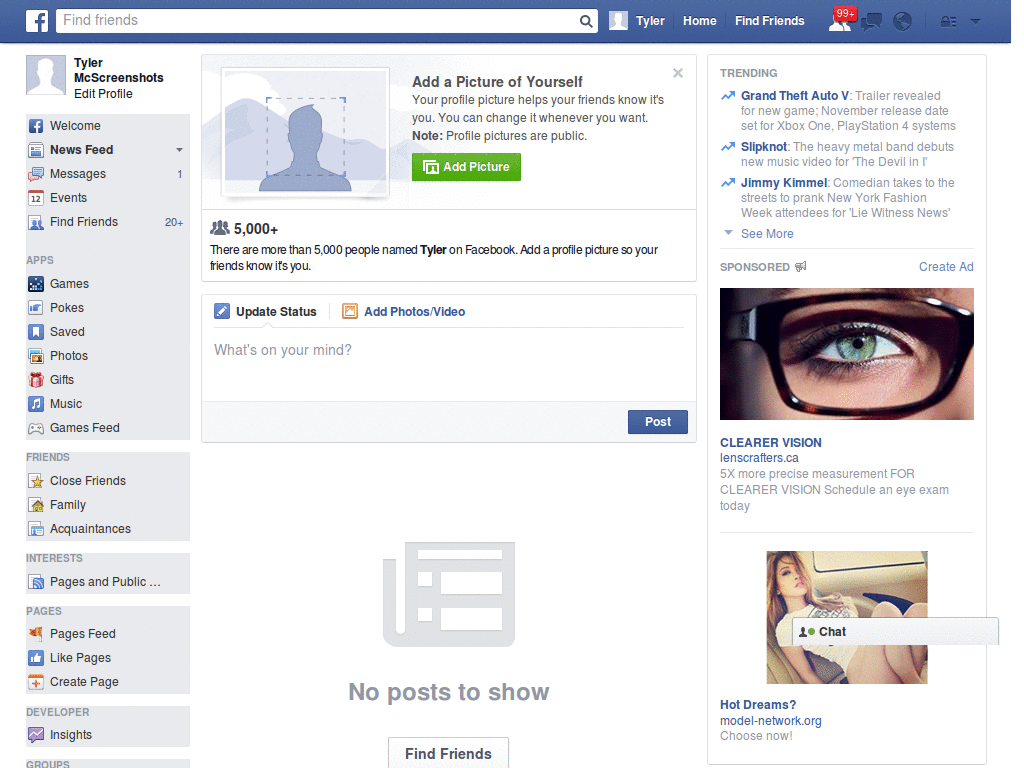Image resolution: width=1024 pixels, height=768 pixels.
Task: Click the What's on your mind text box
Action: pos(449,364)
